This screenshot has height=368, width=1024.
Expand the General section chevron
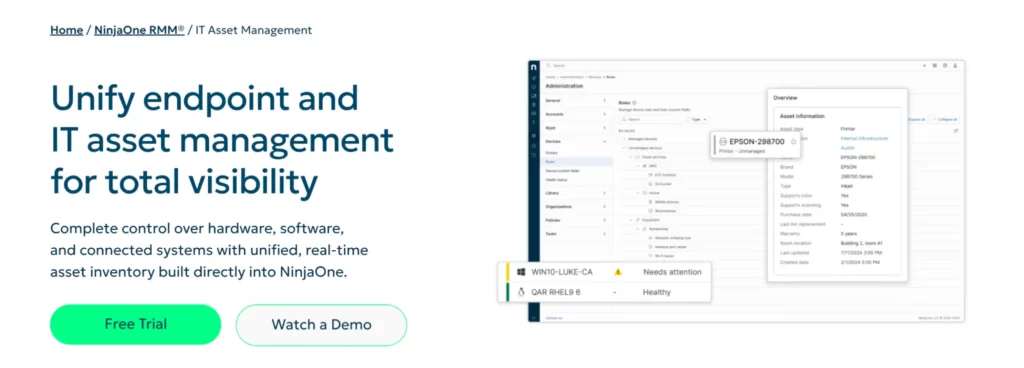tap(604, 100)
